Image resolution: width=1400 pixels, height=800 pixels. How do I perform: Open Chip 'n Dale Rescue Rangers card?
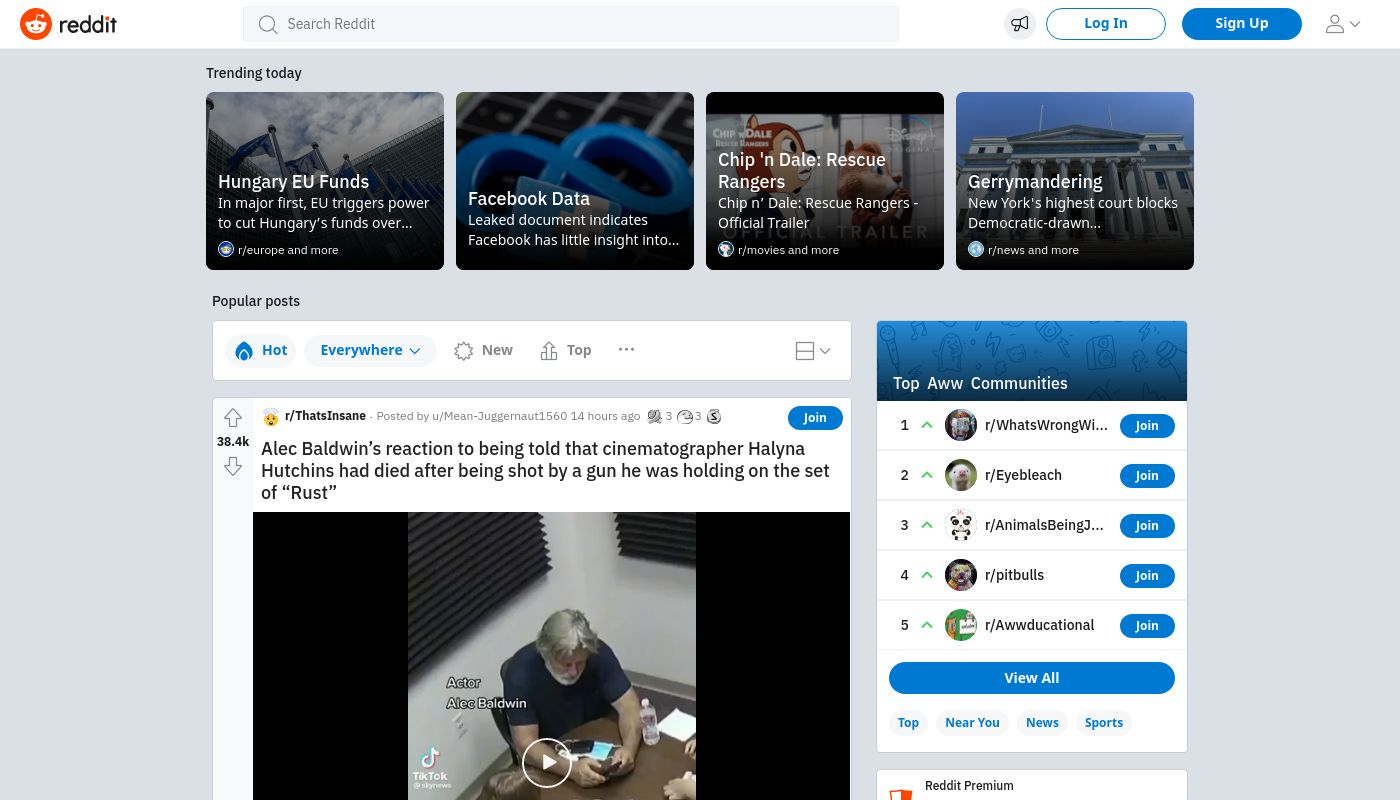coord(825,181)
